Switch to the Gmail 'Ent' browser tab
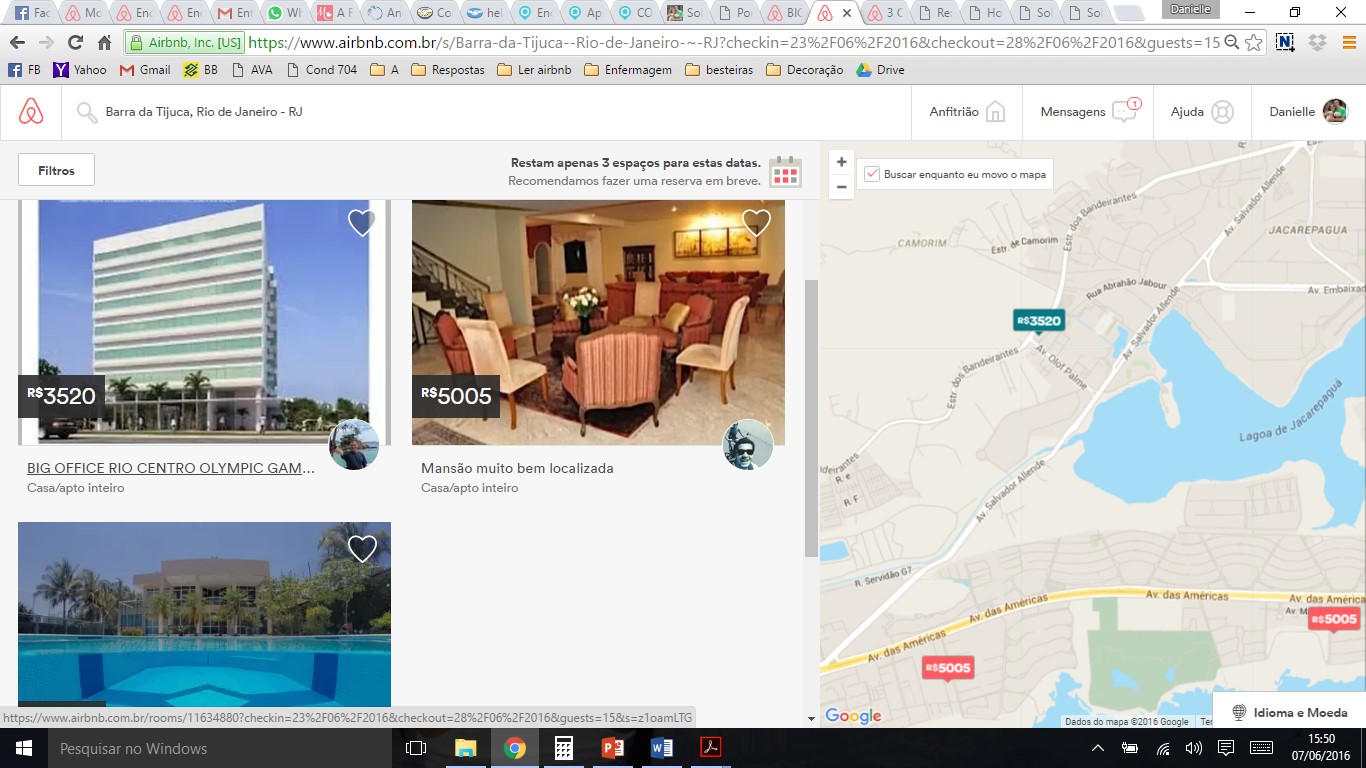 236,14
